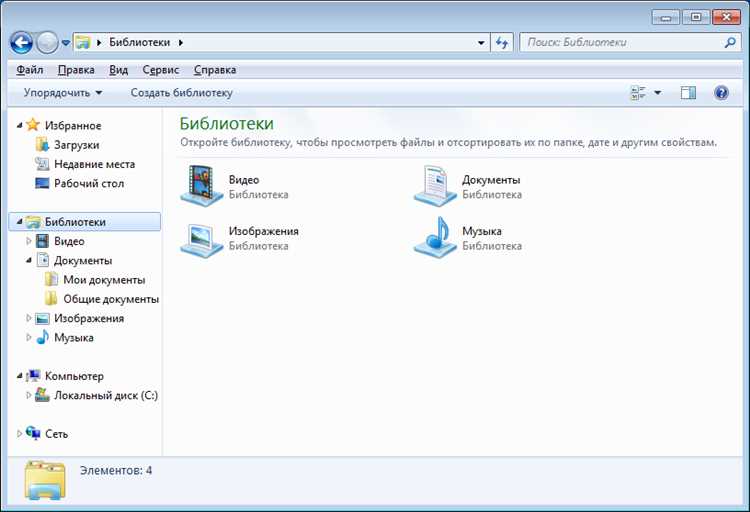The width and height of the screenshot is (750, 512).
Task: Collapse the Библиотеки tree node
Action: (19, 222)
